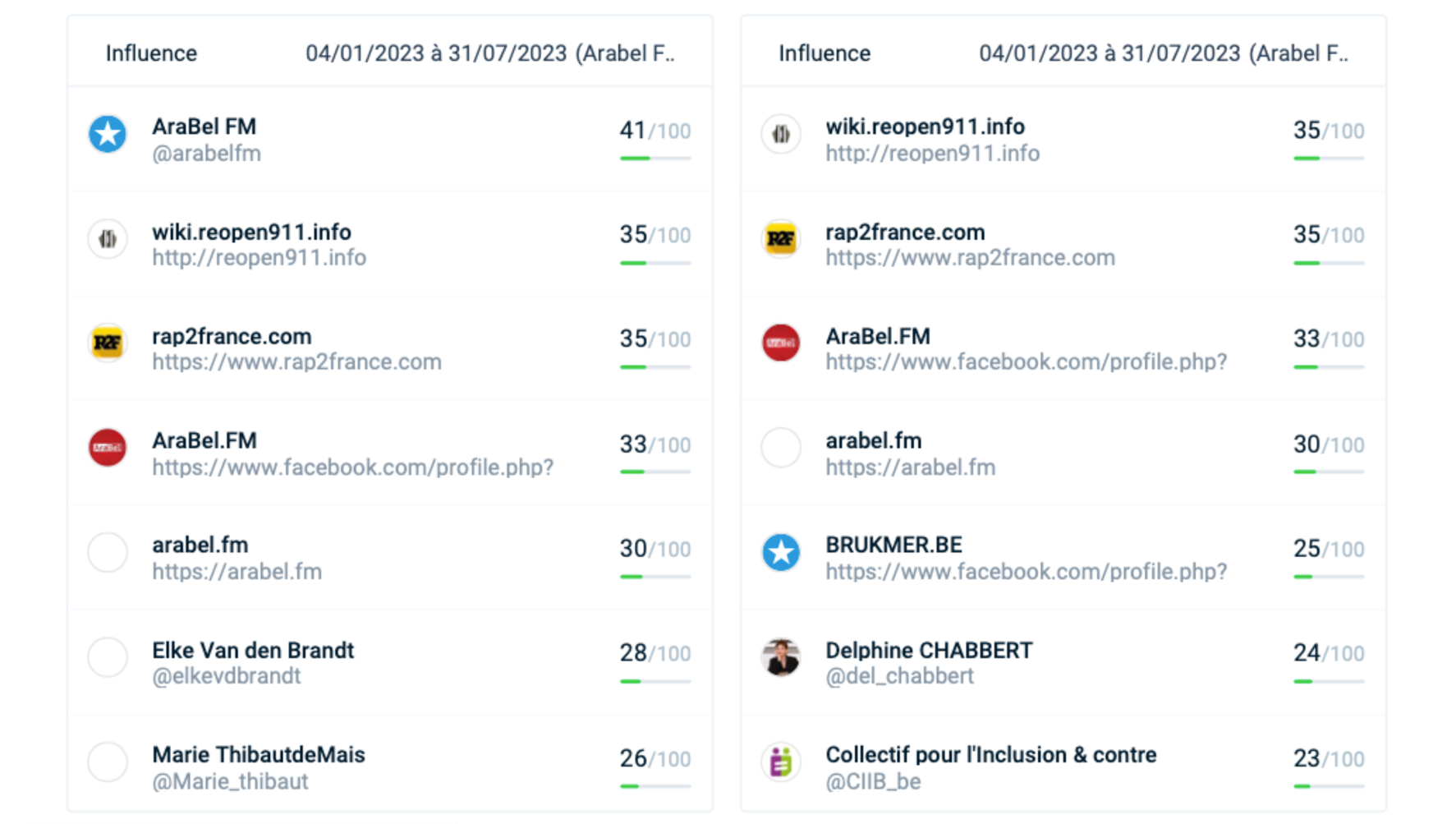
Task: Click the Collectif pour l'Inclusion avatar icon
Action: click(781, 762)
